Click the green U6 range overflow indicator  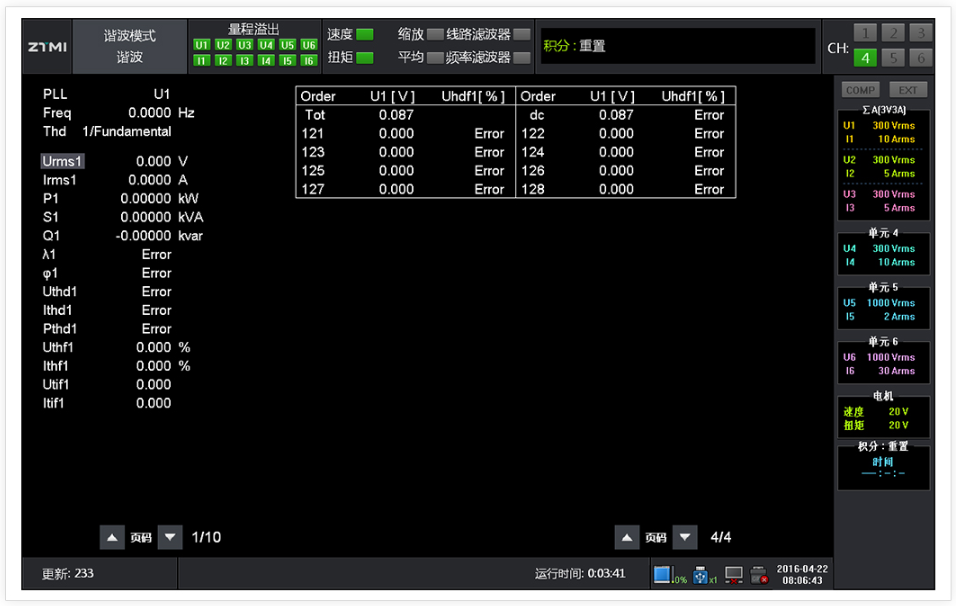tap(309, 45)
